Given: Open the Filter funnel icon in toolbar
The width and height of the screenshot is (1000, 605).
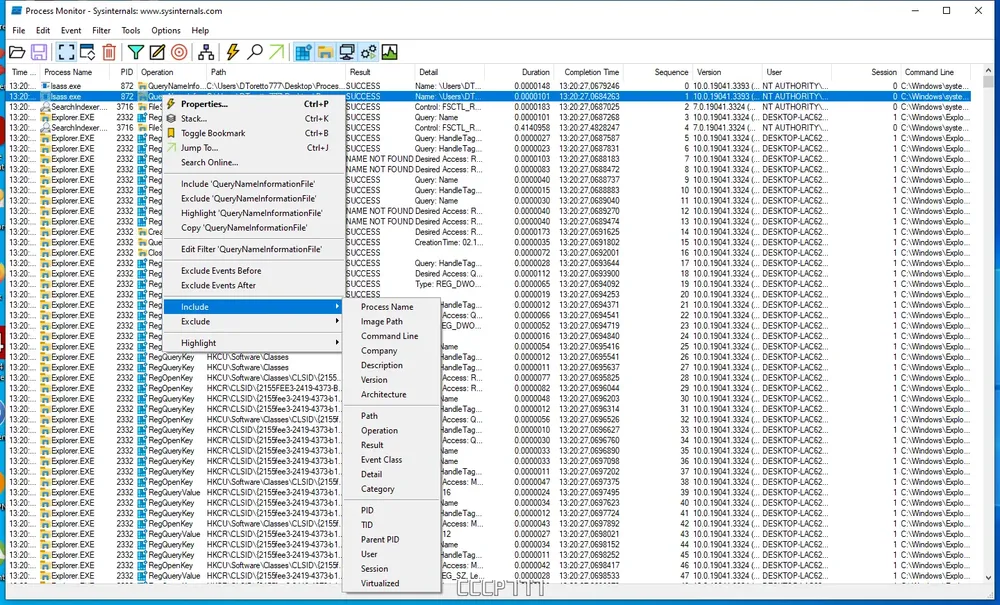Looking at the screenshot, I should (136, 52).
